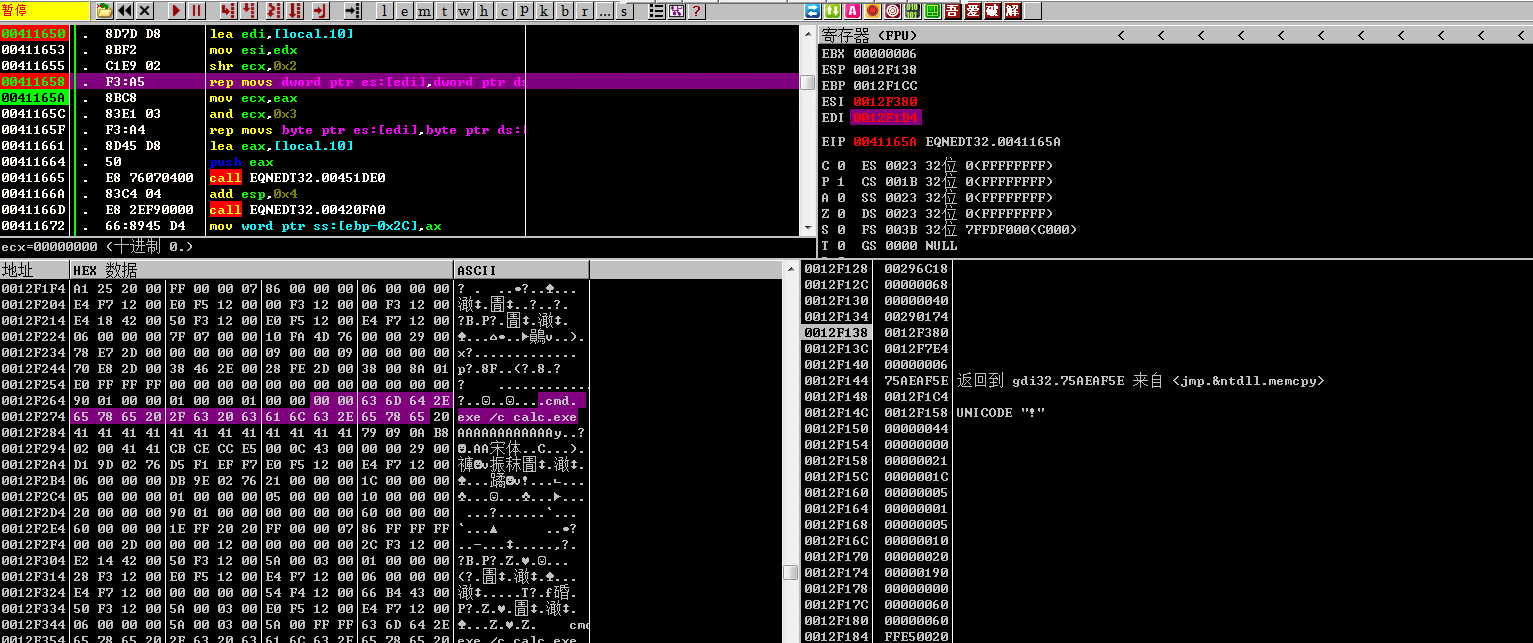Select stack row at address 0012F138

[x=1167, y=332]
